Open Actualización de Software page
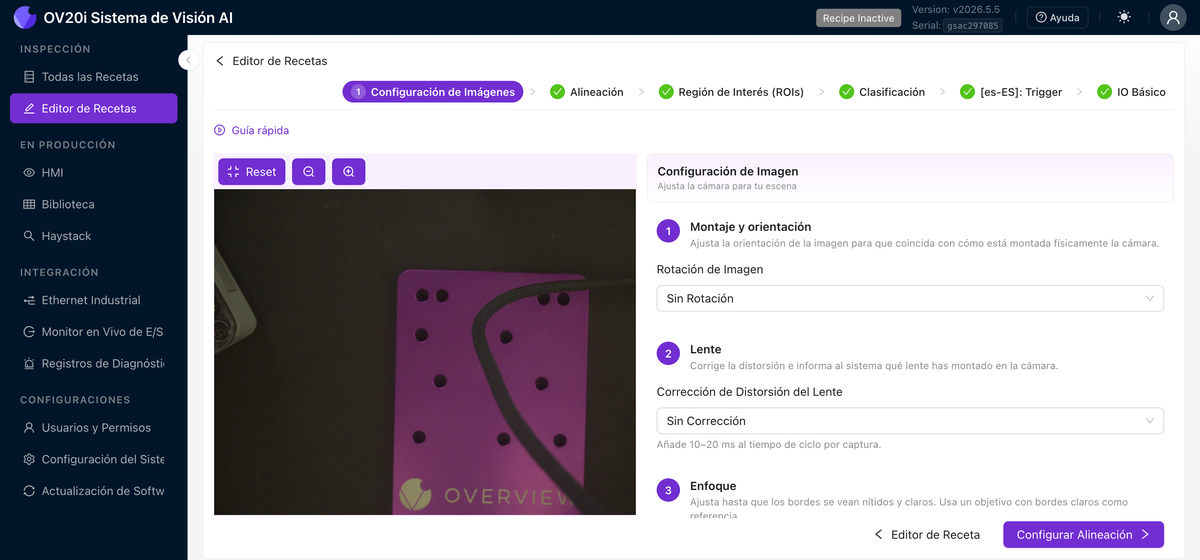1200x560 pixels. (x=93, y=491)
